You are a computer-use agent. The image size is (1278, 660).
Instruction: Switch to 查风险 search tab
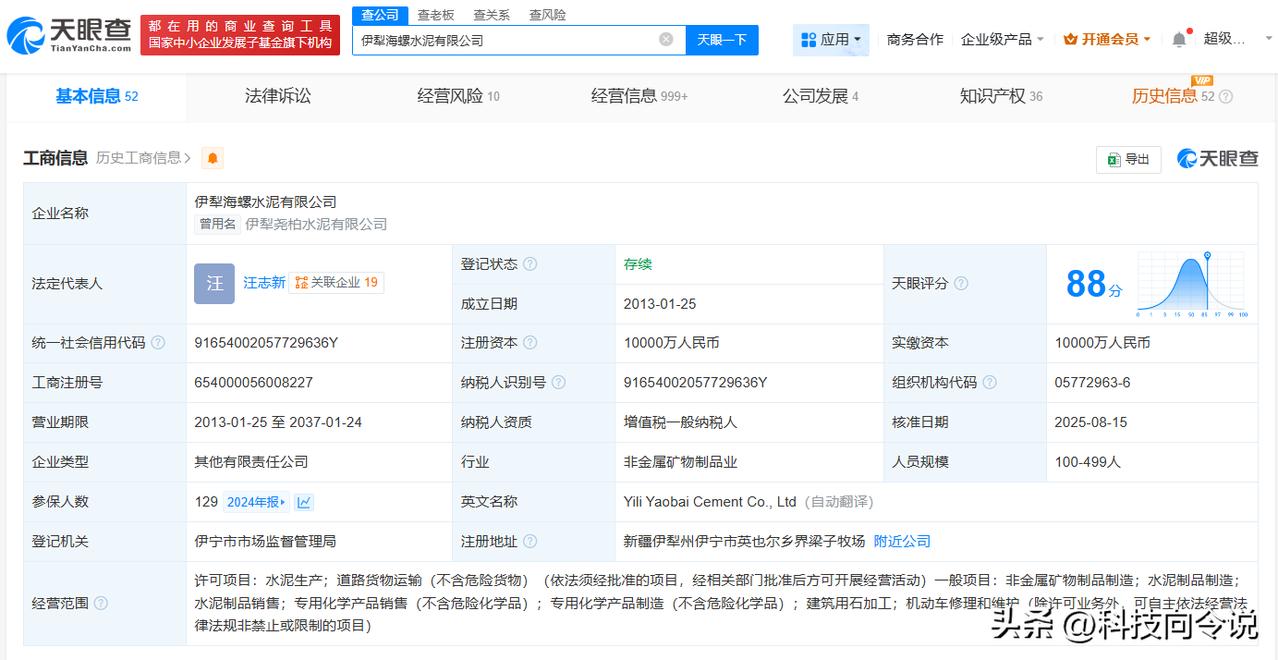coord(547,15)
